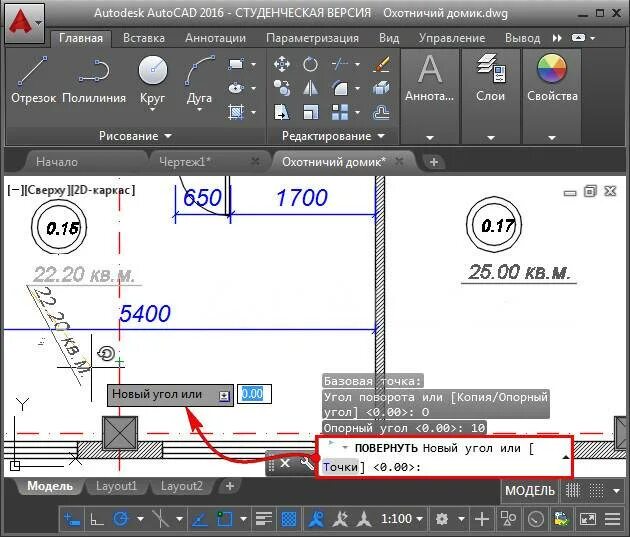
Task: Toggle Lineweight display in the status bar
Action: [x=264, y=519]
